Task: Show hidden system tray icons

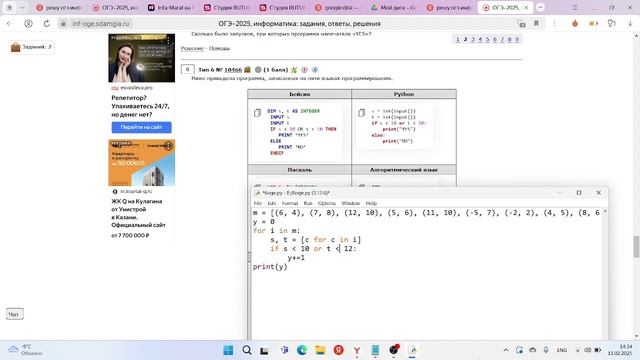Action: (506, 350)
